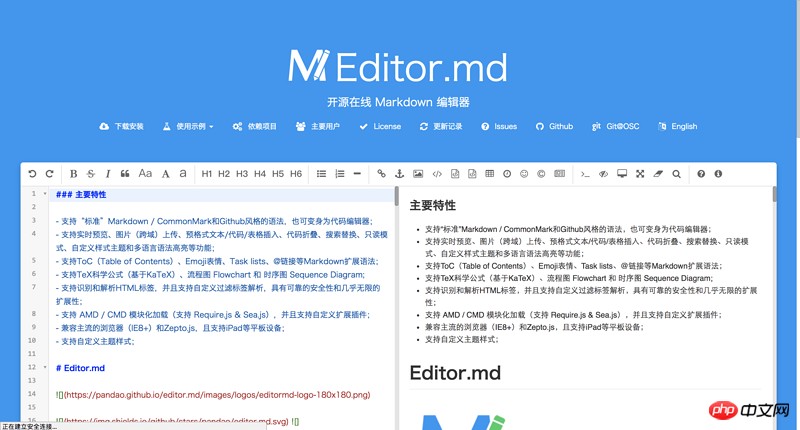Viewport: 800px width, 430px height.
Task: Click the preview pane vertical scrollbar
Action: coord(774,194)
